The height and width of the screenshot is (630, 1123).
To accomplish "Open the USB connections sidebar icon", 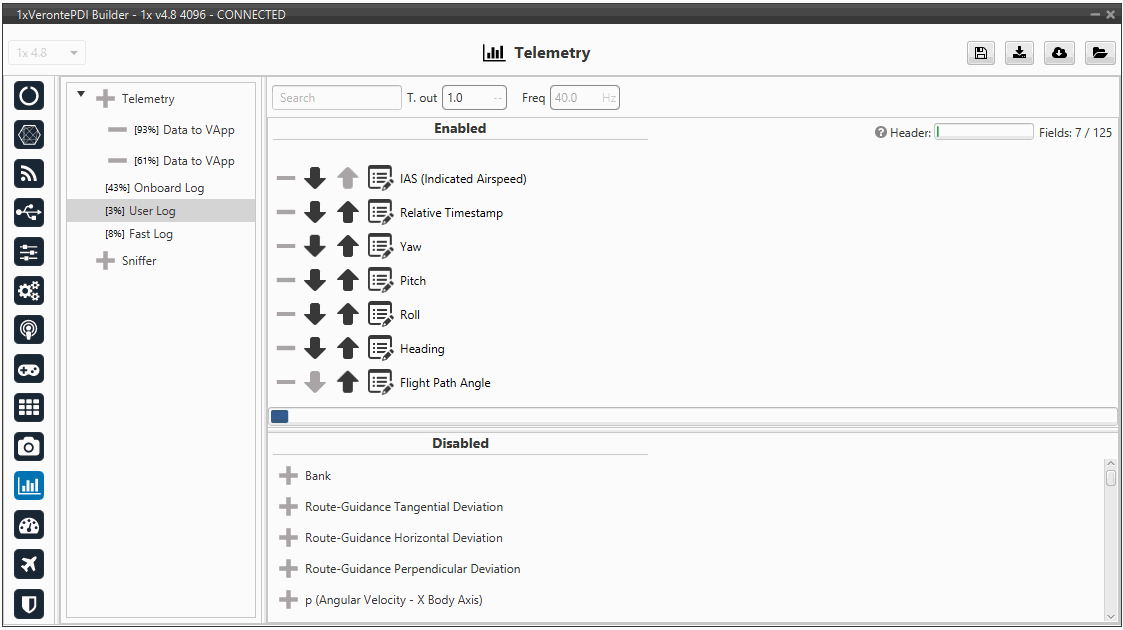I will 29,212.
